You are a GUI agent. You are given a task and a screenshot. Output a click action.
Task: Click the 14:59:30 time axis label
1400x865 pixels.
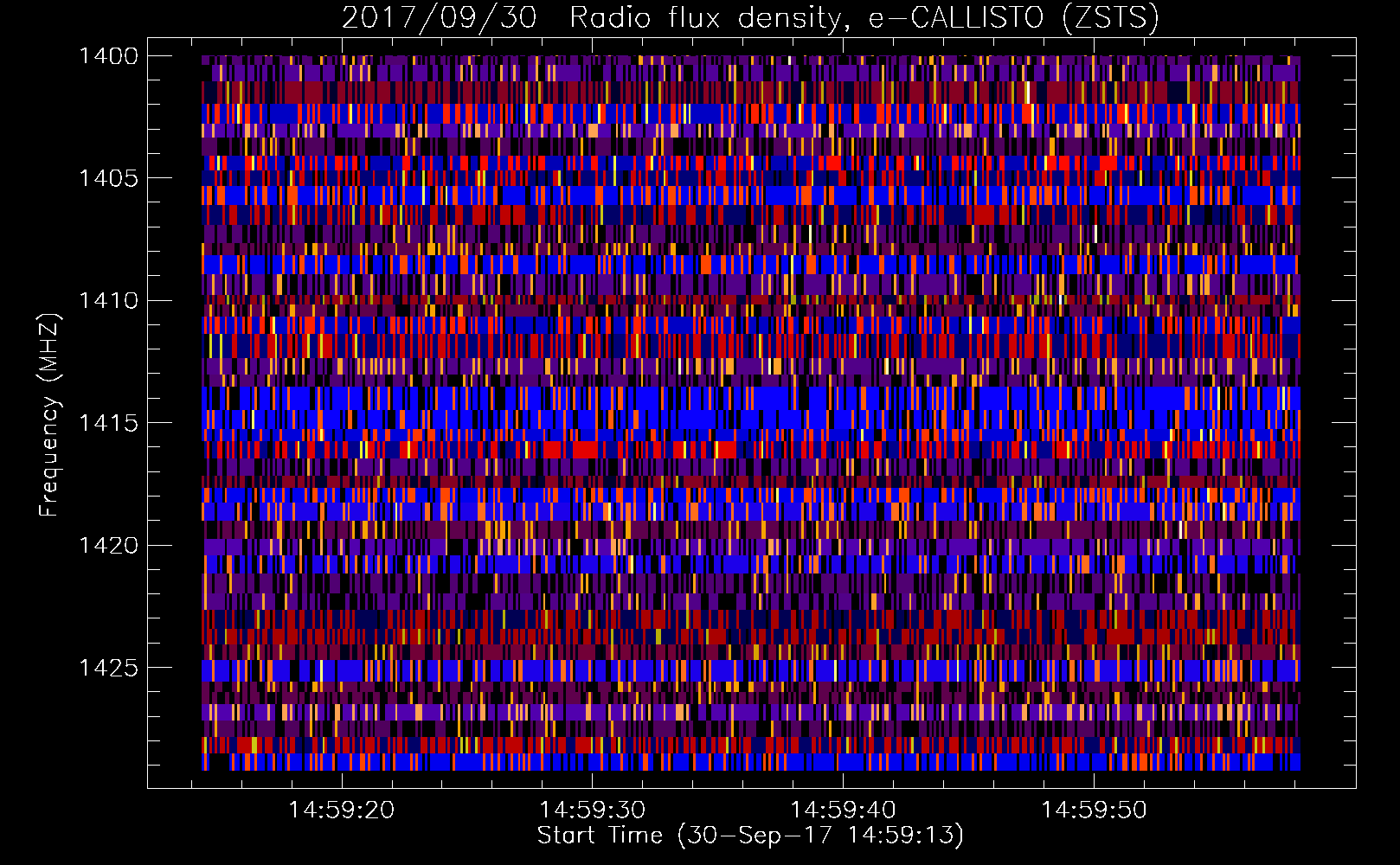593,811
